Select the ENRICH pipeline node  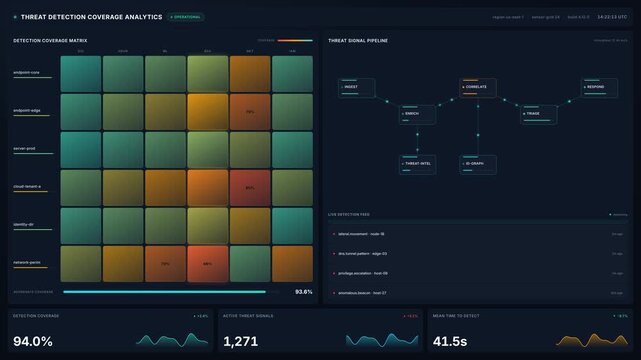coord(417,114)
